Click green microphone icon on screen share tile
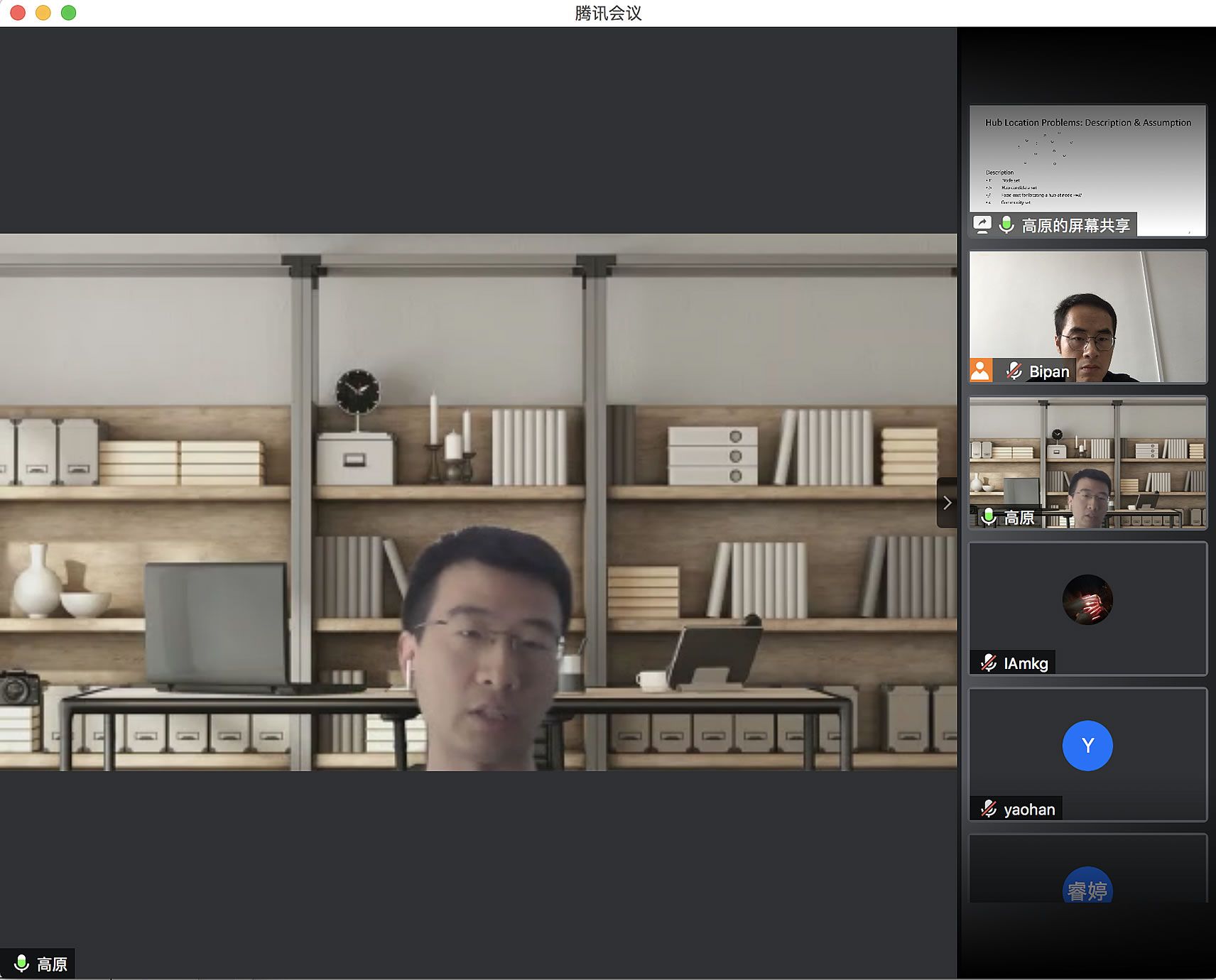This screenshot has width=1216, height=980. click(1006, 225)
